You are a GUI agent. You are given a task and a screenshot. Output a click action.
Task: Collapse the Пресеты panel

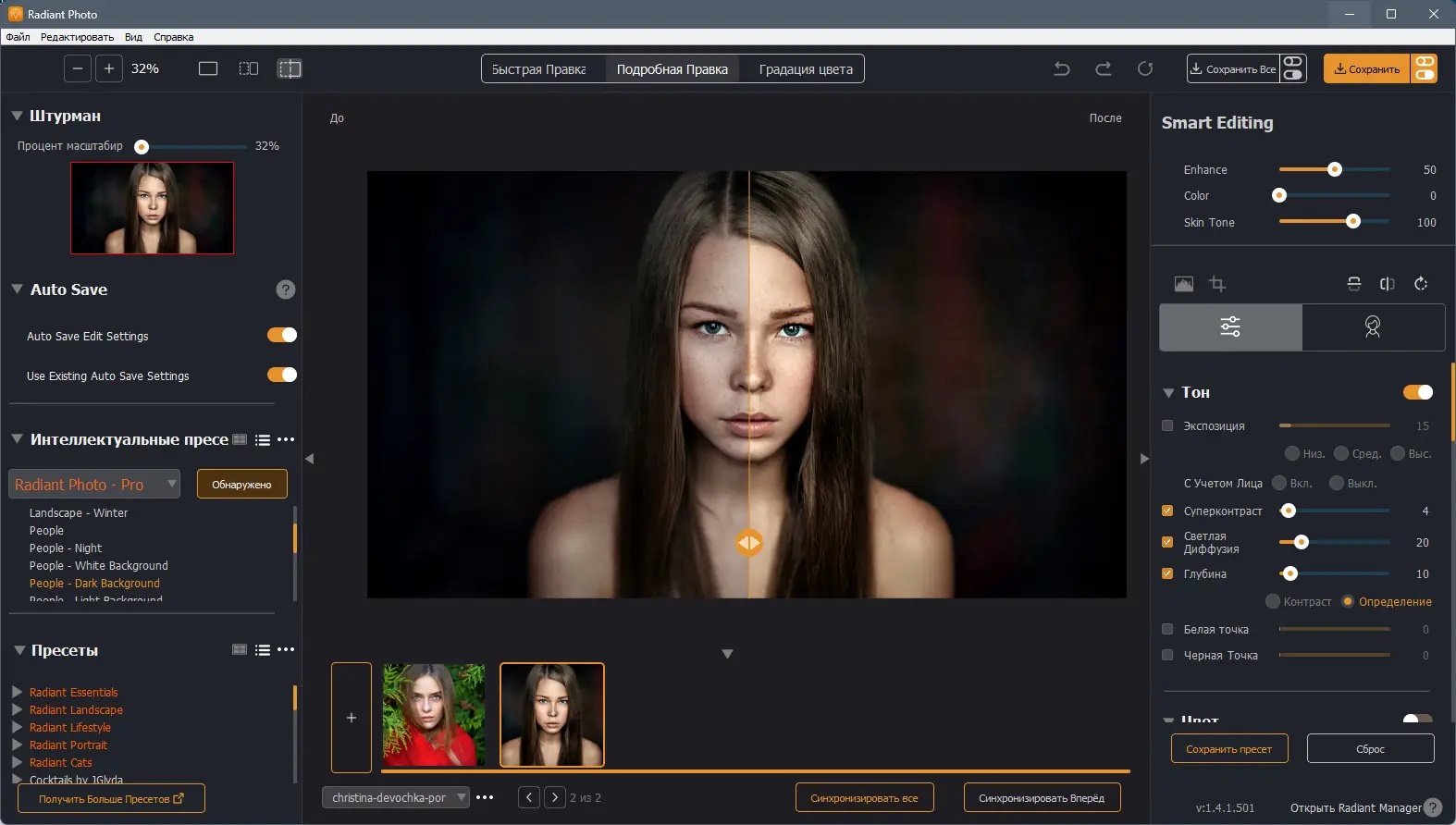(19, 650)
